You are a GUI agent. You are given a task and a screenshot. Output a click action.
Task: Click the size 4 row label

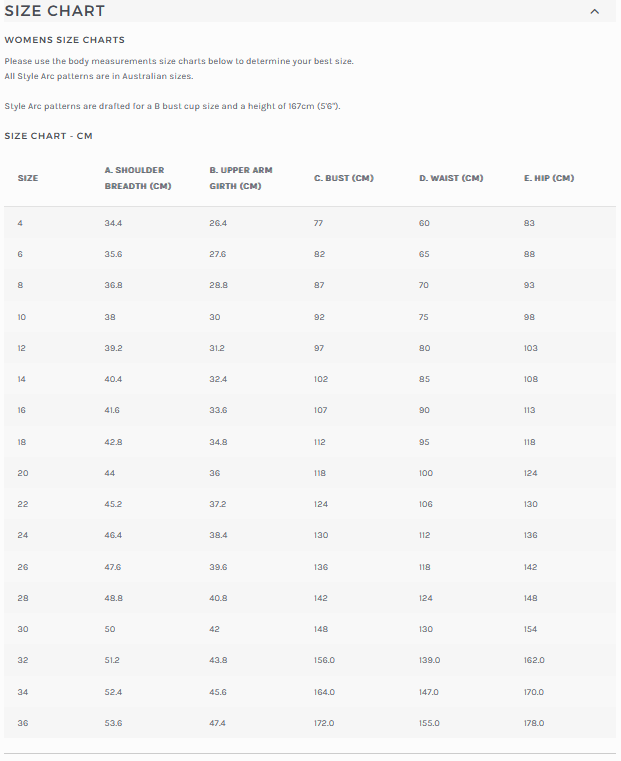tap(20, 223)
